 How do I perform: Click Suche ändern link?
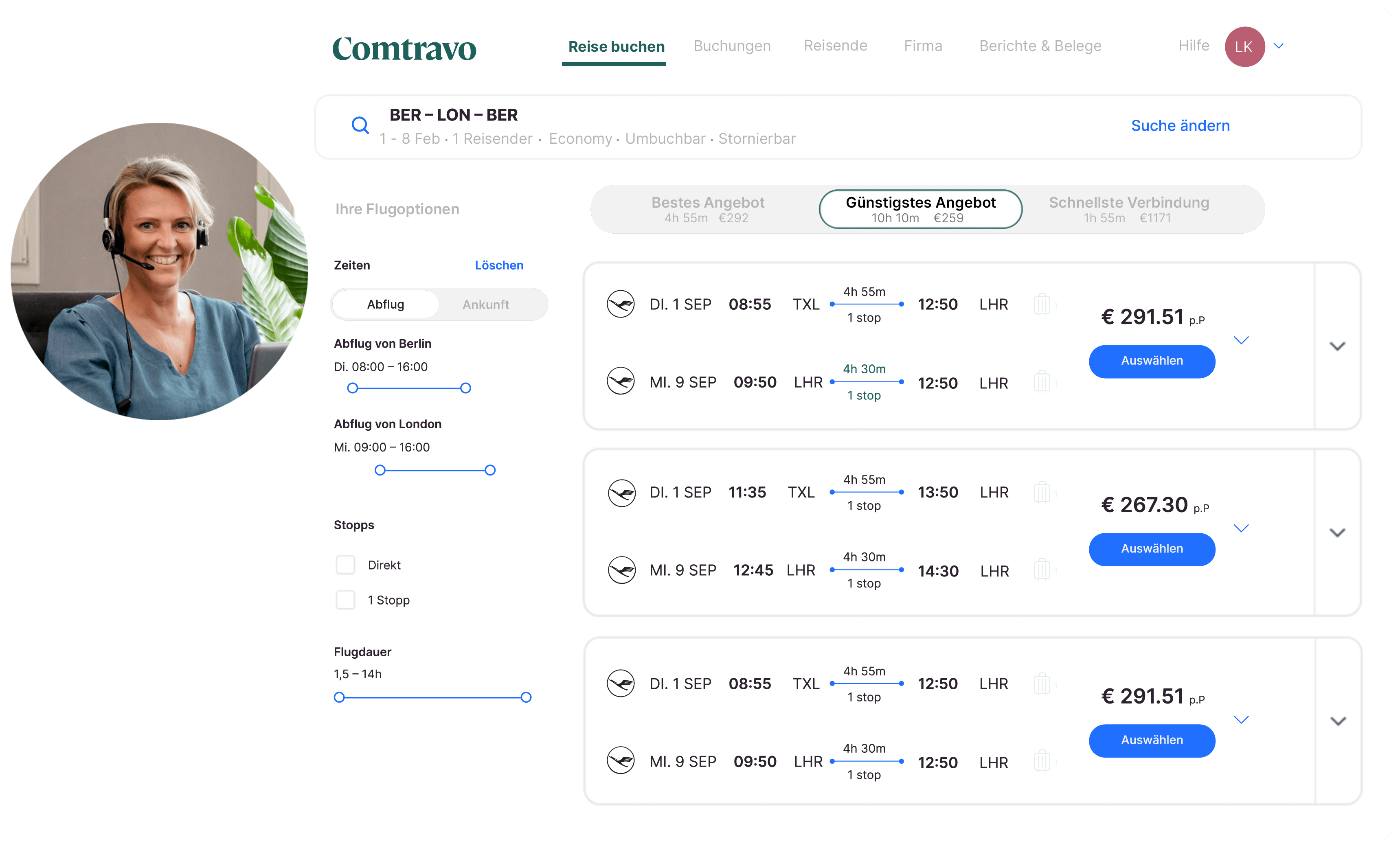pyautogui.click(x=1180, y=125)
